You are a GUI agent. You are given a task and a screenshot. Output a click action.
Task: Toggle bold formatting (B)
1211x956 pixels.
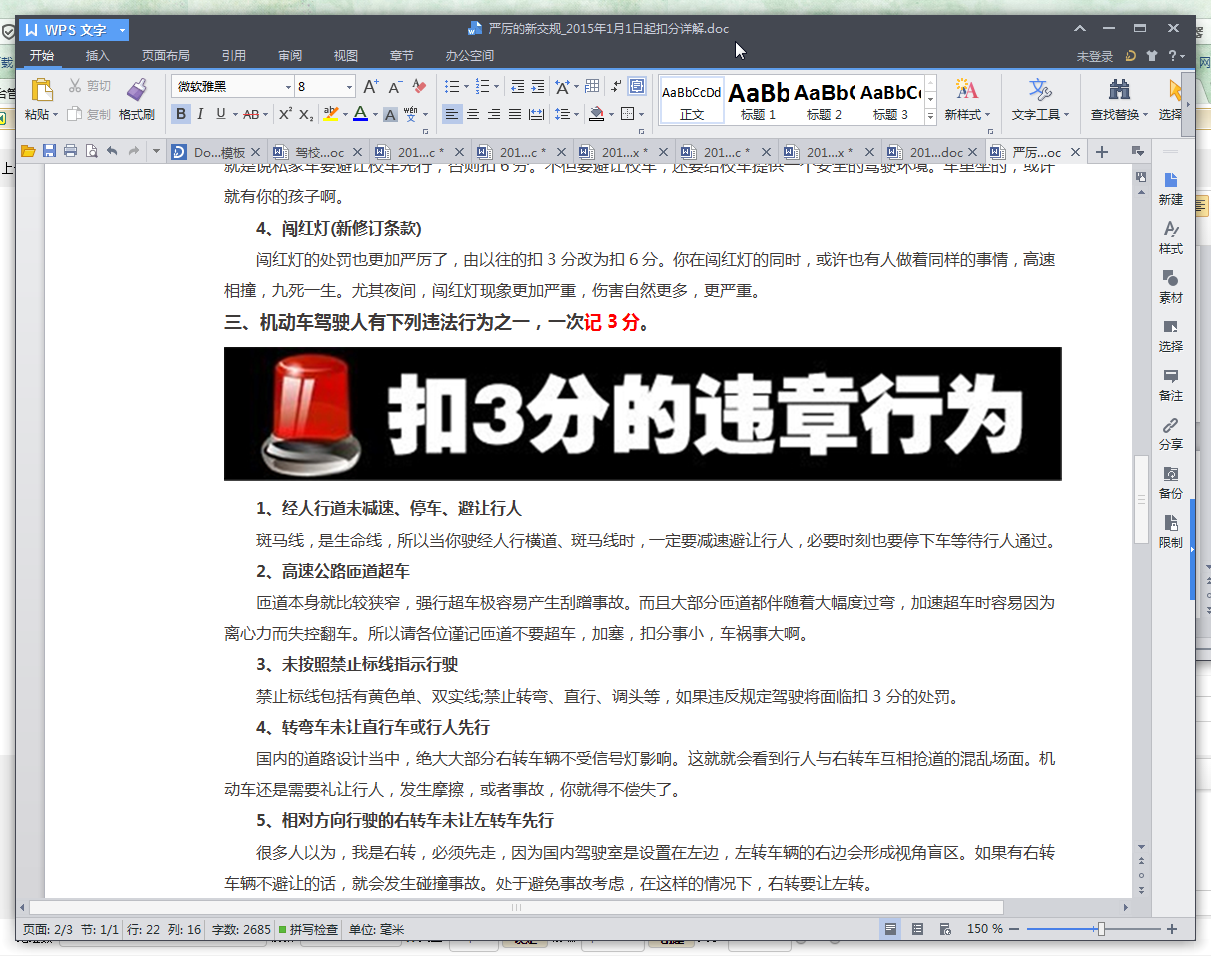click(181, 114)
